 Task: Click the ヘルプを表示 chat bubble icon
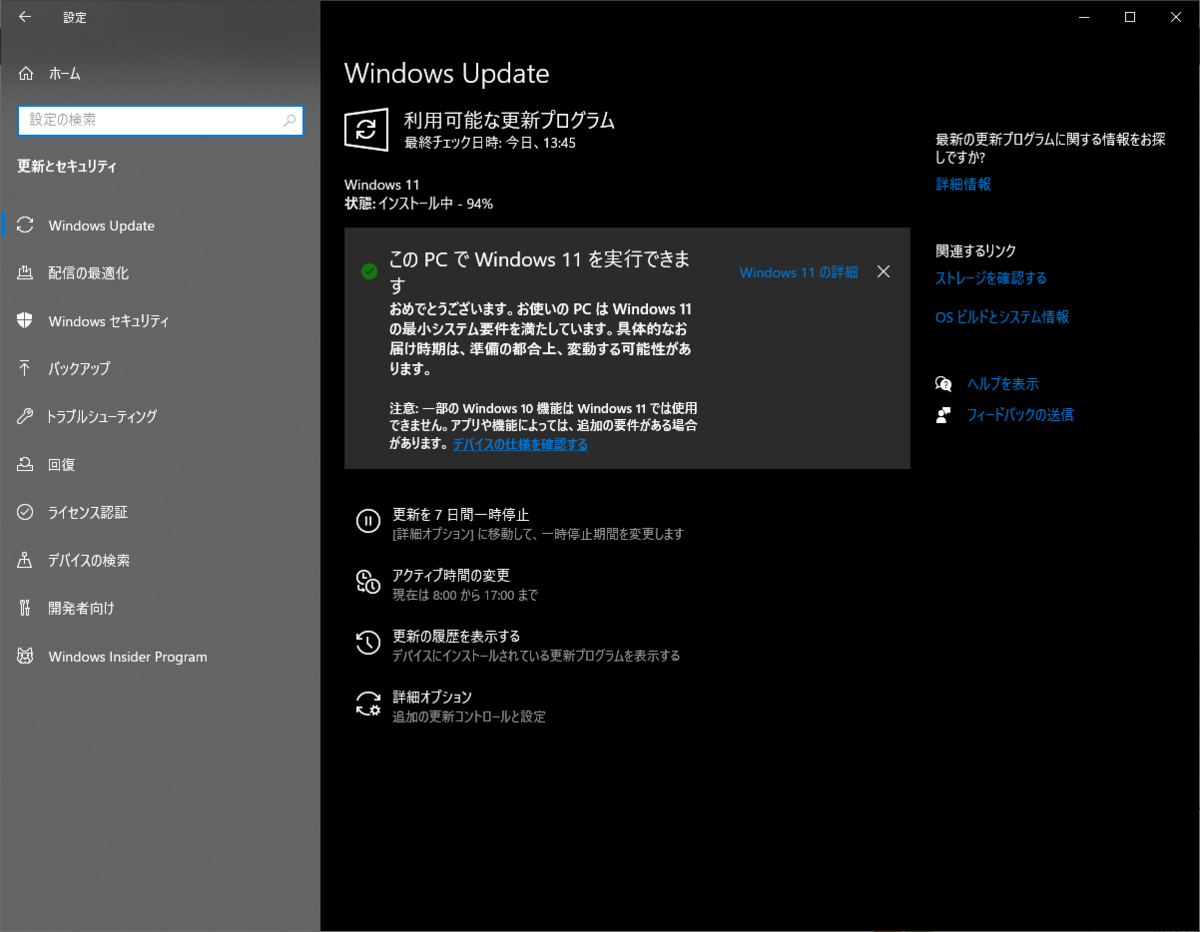943,383
